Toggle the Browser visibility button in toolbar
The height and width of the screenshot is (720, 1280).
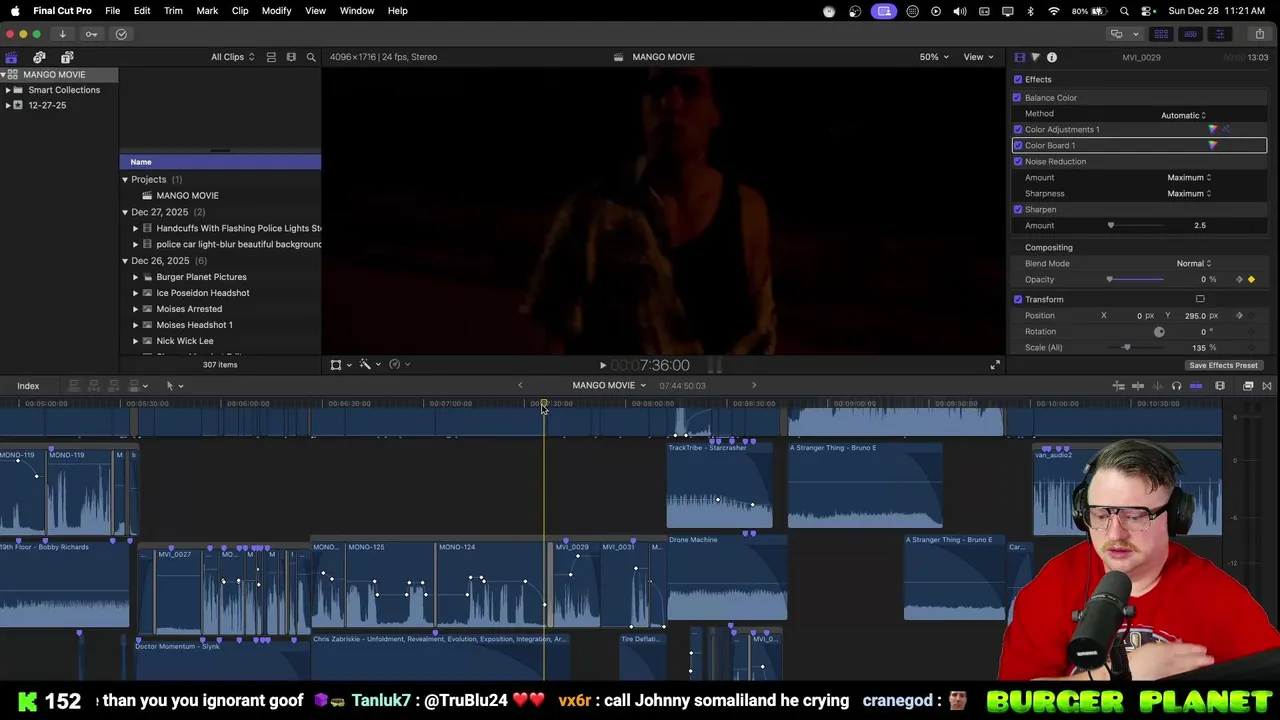1161,34
